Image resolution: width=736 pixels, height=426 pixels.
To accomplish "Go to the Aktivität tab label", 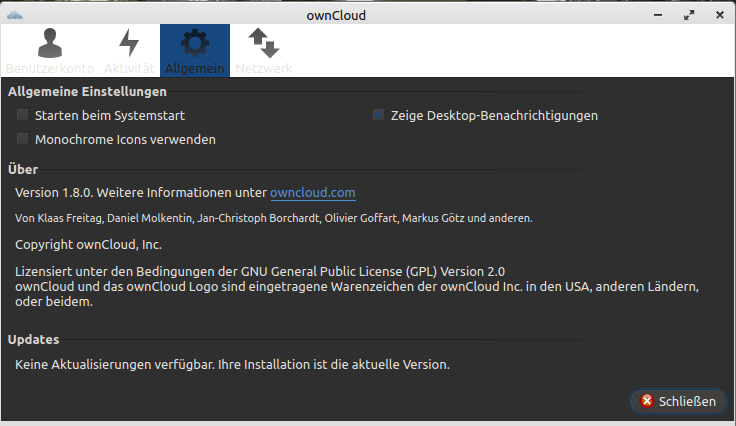I will coord(129,68).
